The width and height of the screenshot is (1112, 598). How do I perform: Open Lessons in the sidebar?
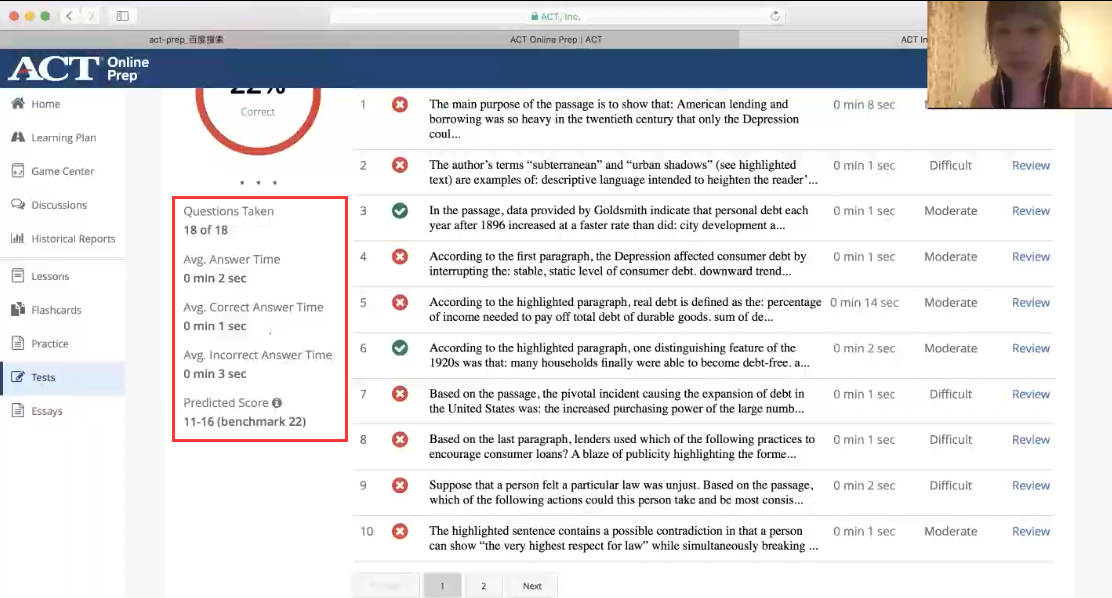point(50,276)
